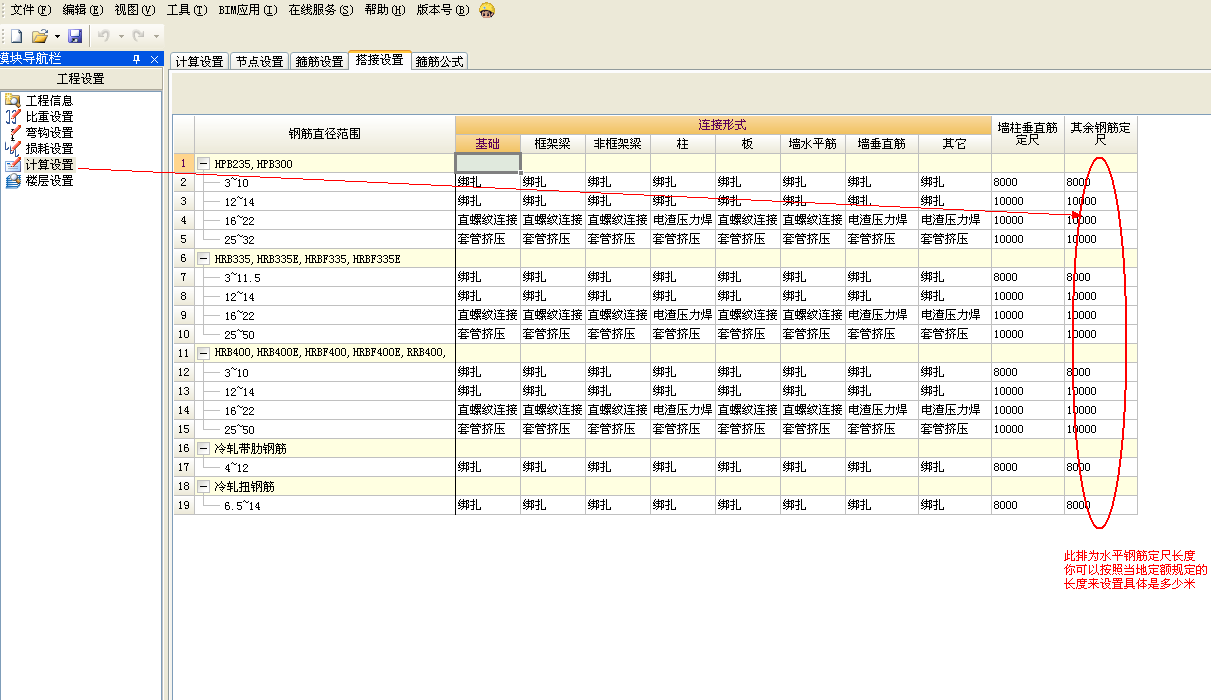Click the 框架梁 column header
1211x700 pixels.
tap(552, 144)
